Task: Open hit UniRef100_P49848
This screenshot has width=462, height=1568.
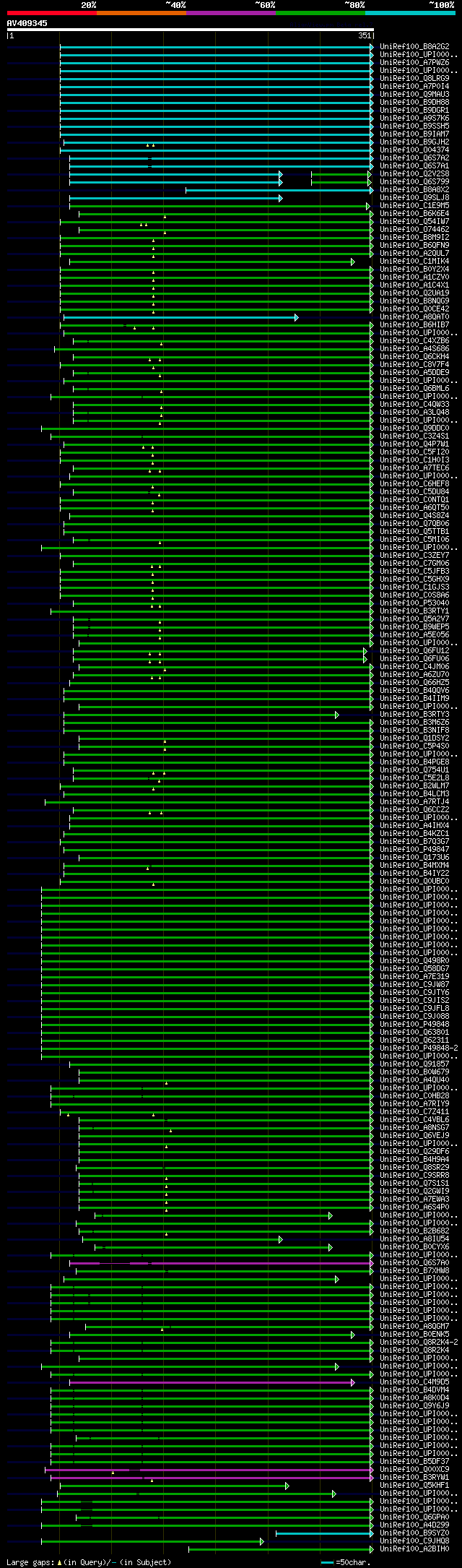Action: point(414,1025)
